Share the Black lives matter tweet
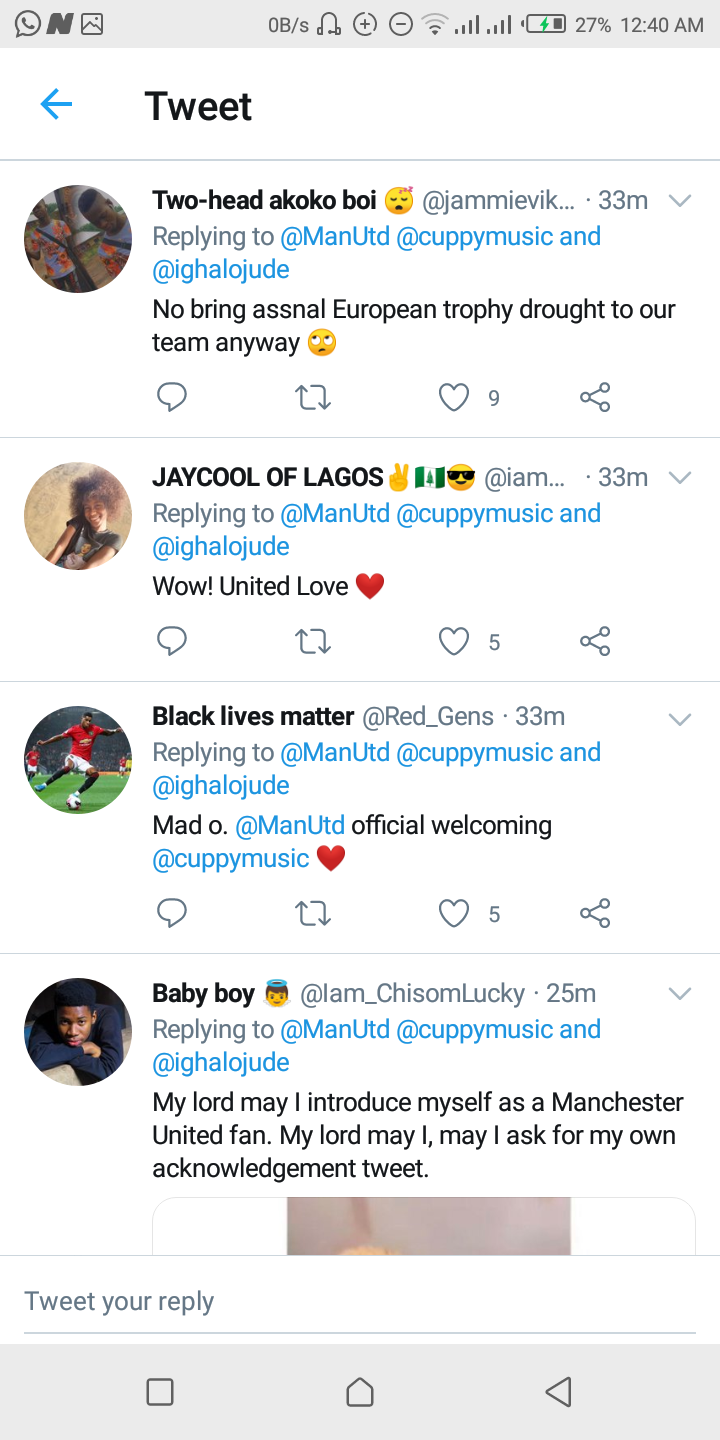 pyautogui.click(x=595, y=913)
